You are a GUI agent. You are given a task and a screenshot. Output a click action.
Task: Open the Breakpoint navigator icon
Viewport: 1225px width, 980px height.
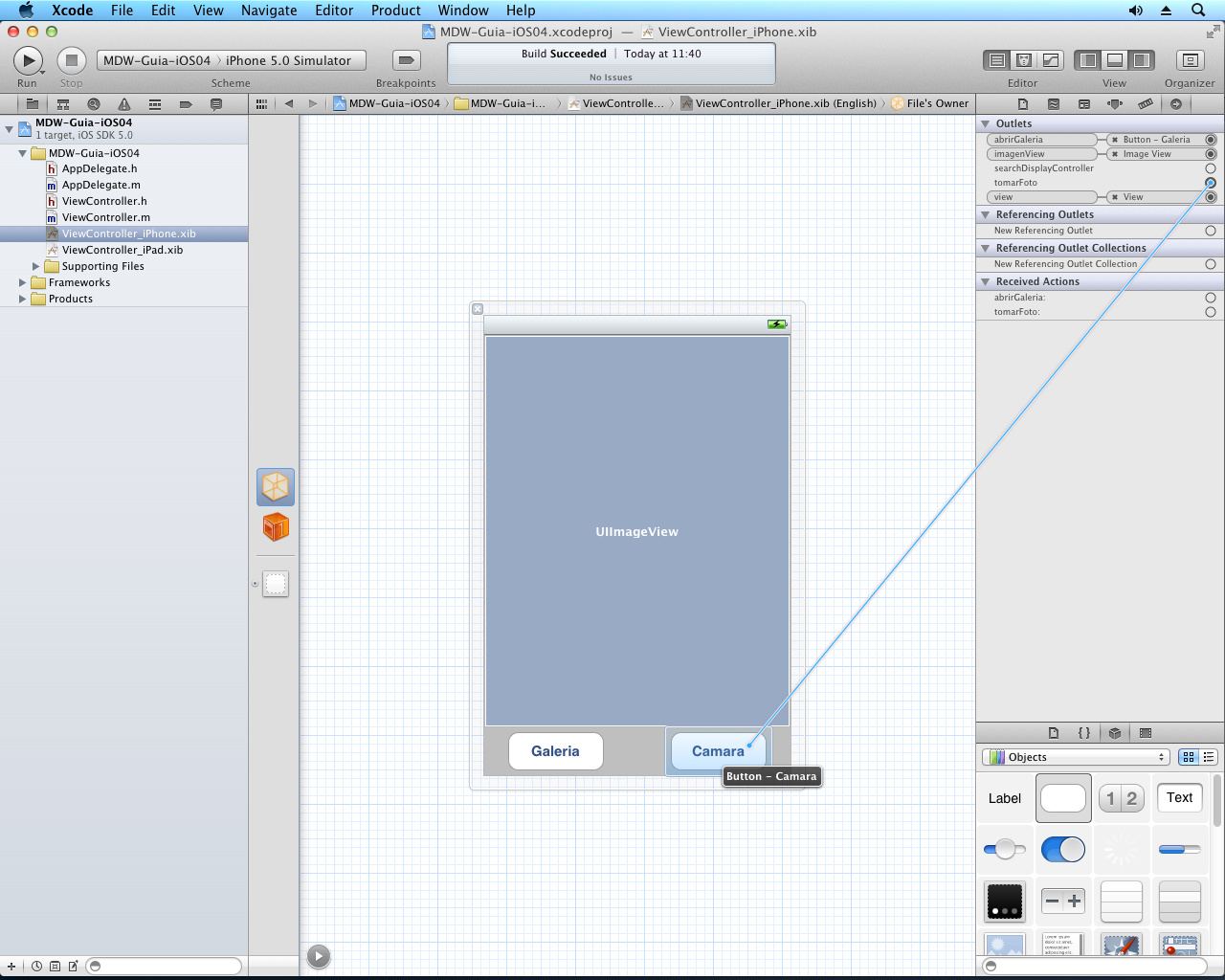(186, 103)
